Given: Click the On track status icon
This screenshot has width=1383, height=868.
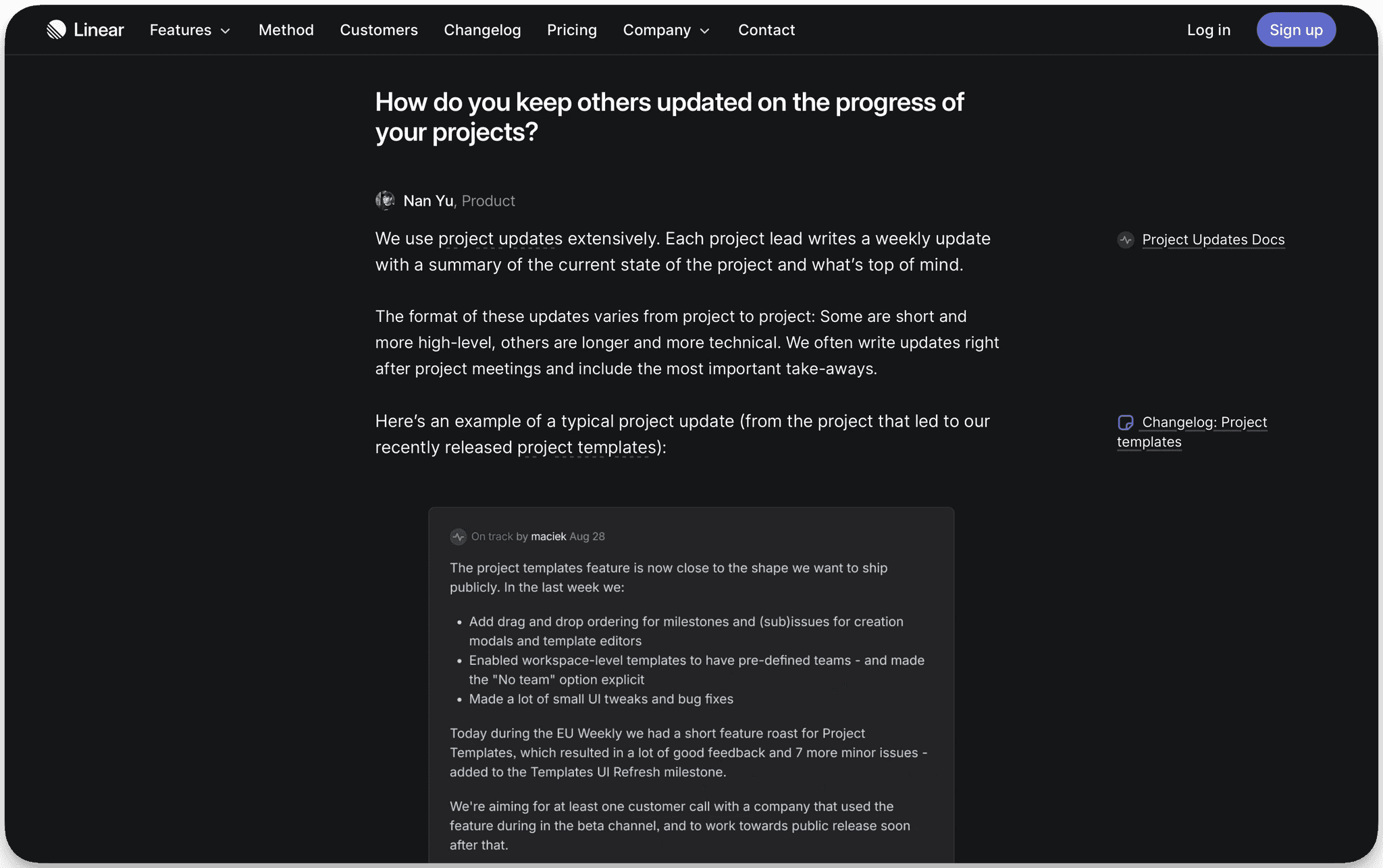Looking at the screenshot, I should 459,537.
